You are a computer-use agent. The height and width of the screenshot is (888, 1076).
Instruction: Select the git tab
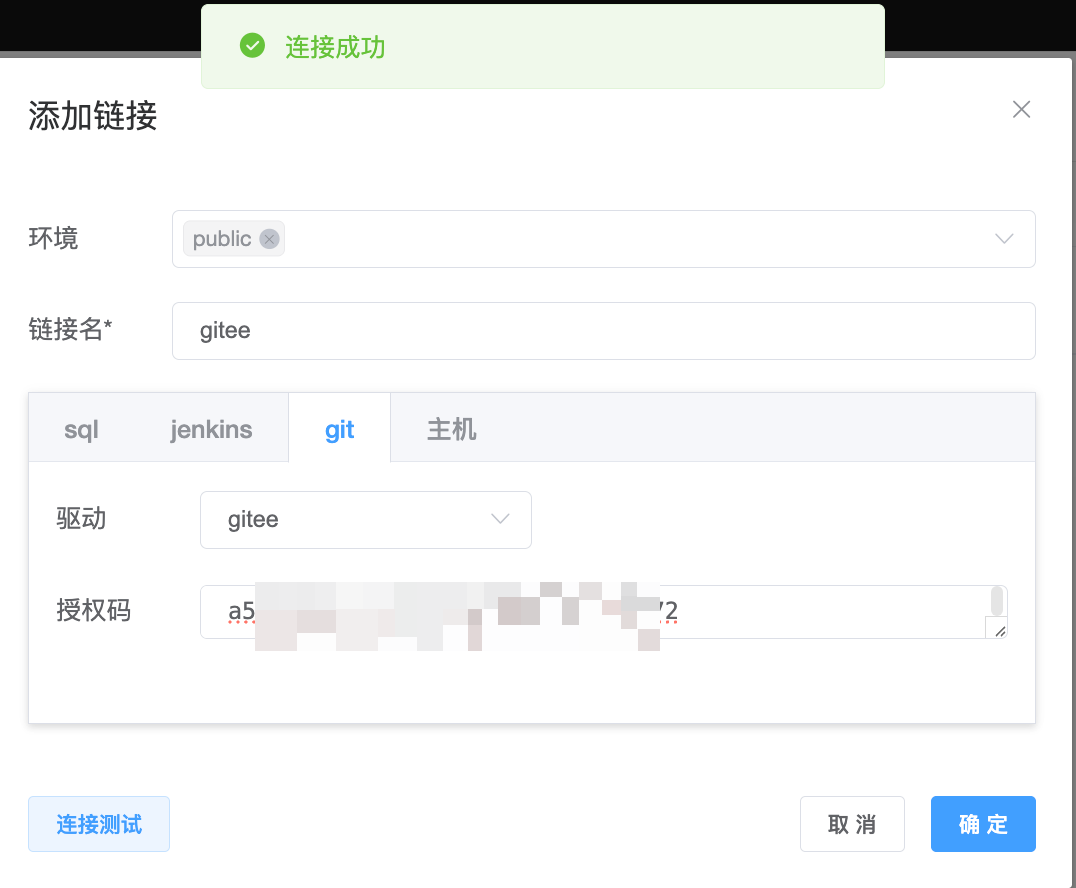coord(340,430)
